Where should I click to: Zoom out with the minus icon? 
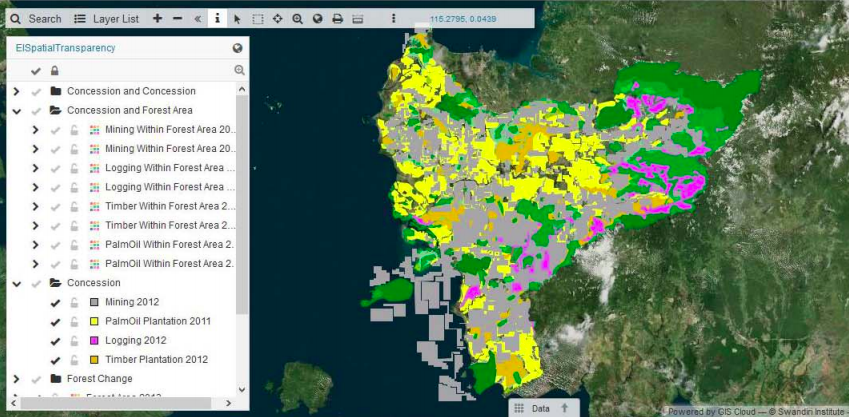pos(177,19)
